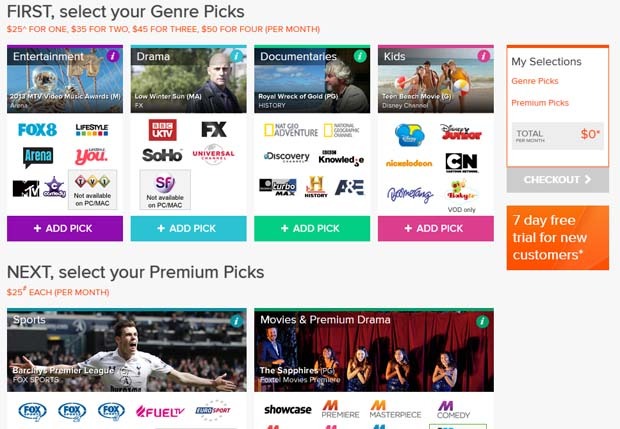Open the Movies & Premium Drama info icon

(482, 321)
